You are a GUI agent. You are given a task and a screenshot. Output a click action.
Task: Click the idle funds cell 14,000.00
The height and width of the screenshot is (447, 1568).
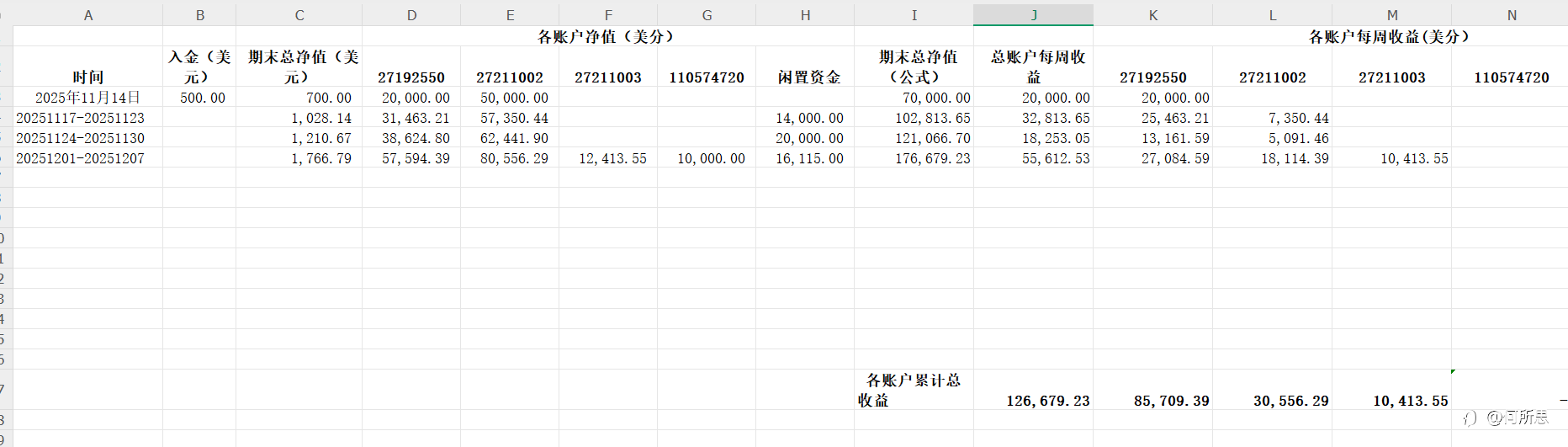(x=805, y=117)
